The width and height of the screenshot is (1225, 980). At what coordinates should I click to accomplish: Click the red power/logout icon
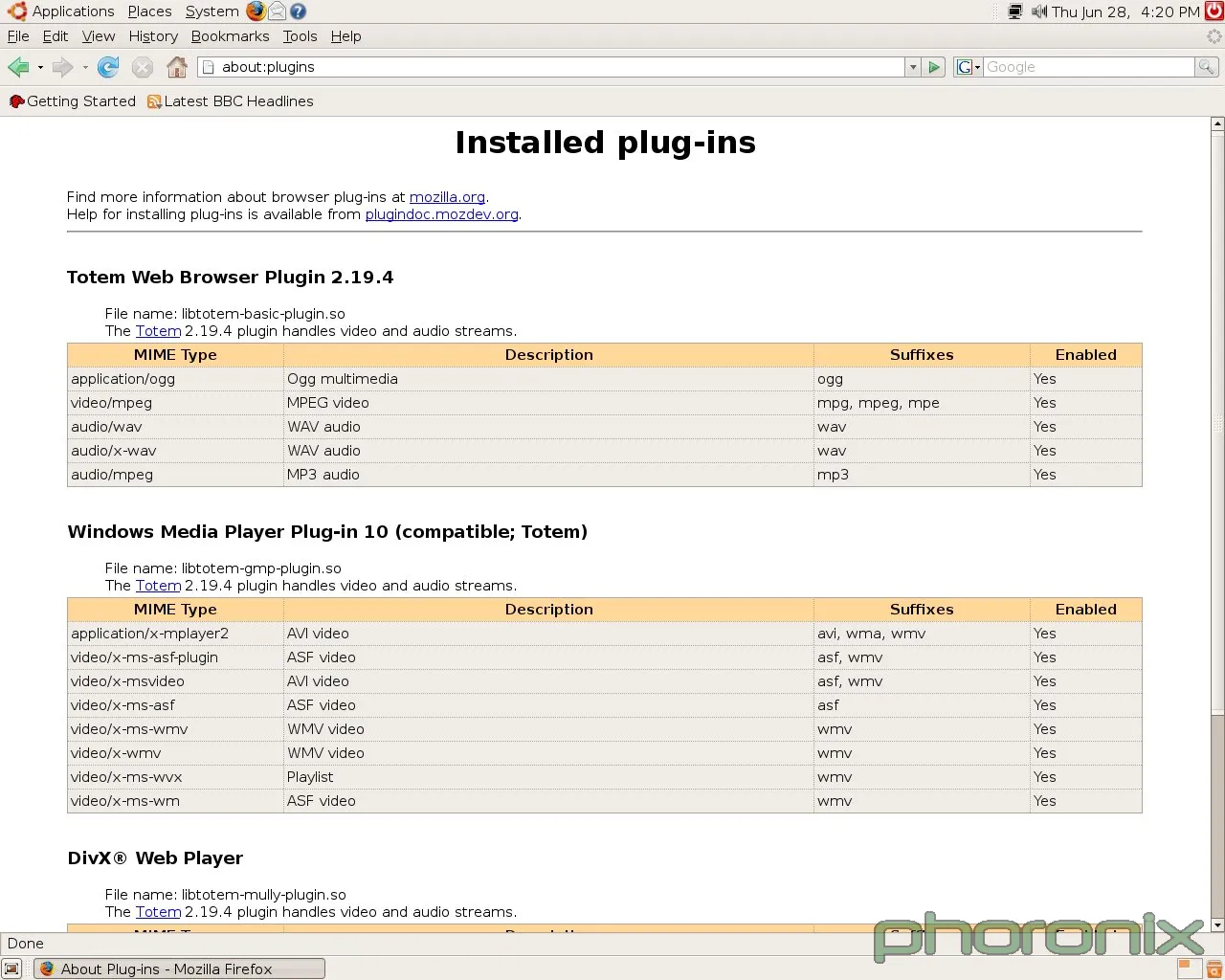coord(1214,11)
